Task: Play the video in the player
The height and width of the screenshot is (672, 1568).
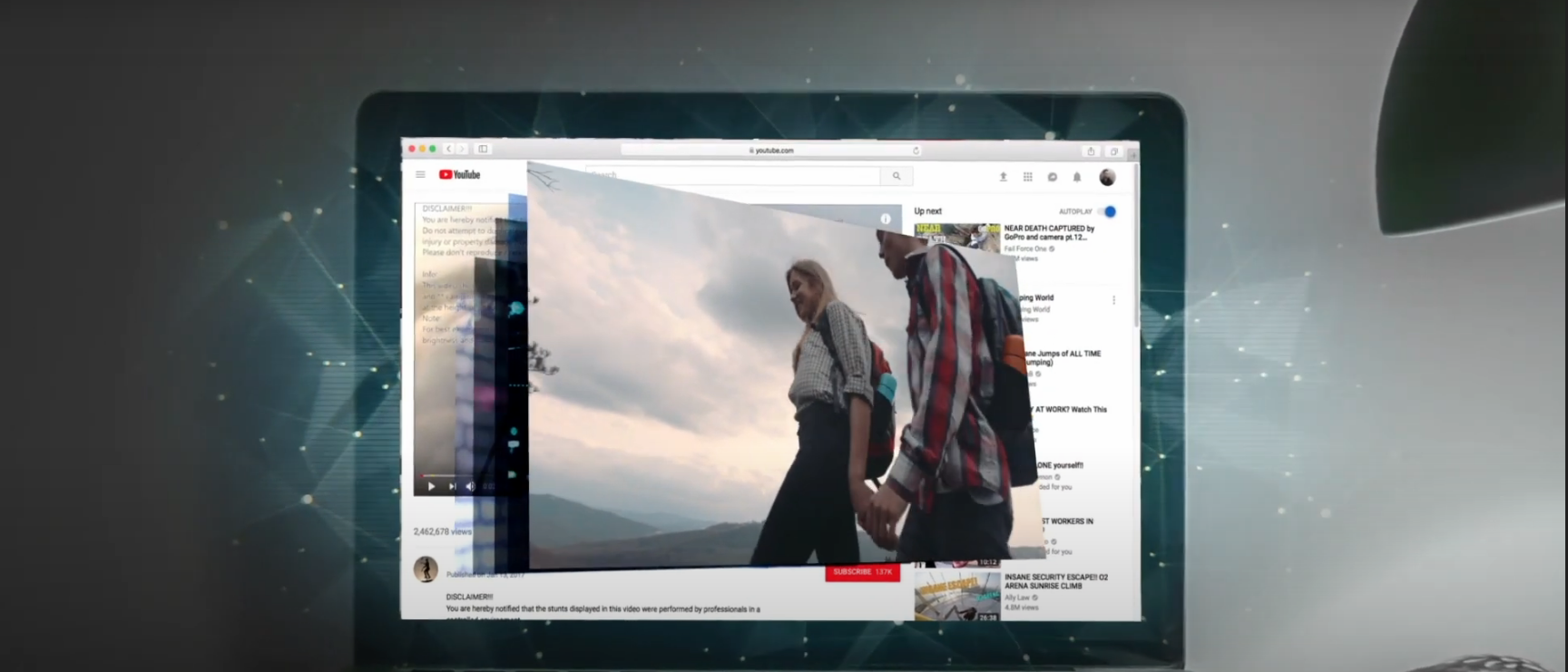Action: [431, 486]
